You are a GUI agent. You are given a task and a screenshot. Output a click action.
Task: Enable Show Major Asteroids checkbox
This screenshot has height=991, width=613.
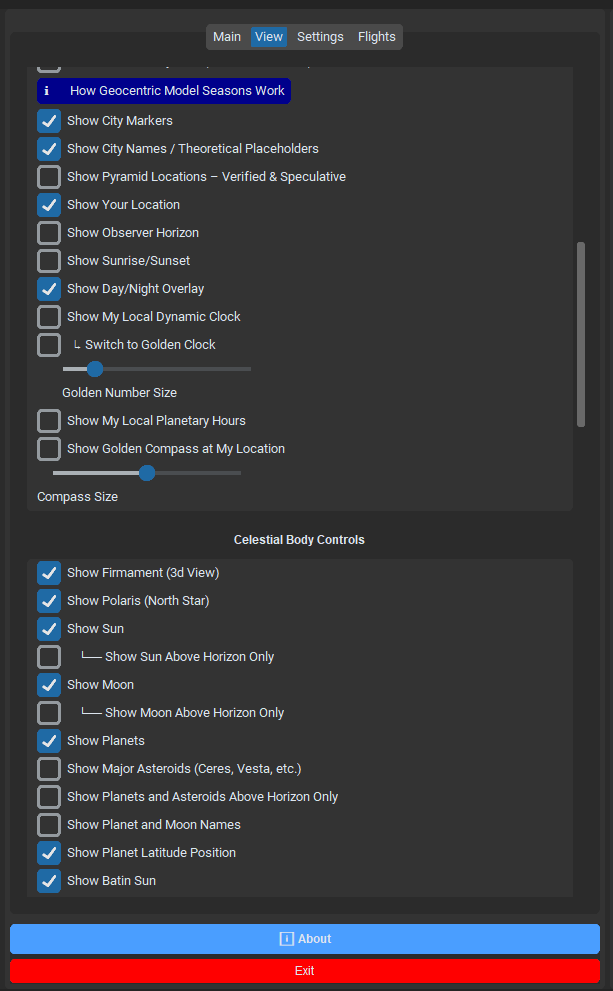tap(49, 769)
